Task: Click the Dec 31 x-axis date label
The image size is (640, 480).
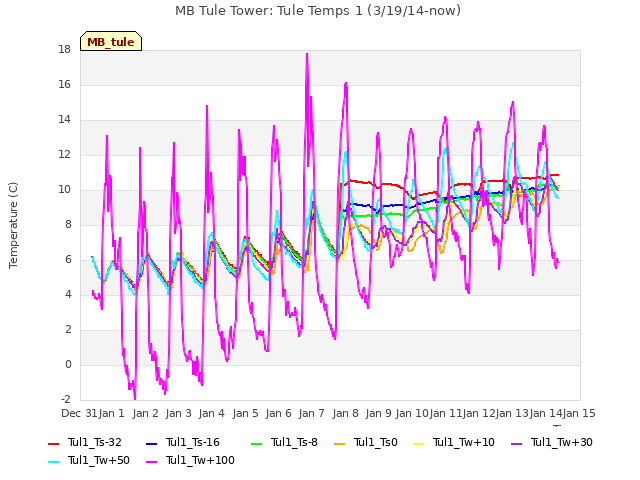Action: pyautogui.click(x=80, y=413)
